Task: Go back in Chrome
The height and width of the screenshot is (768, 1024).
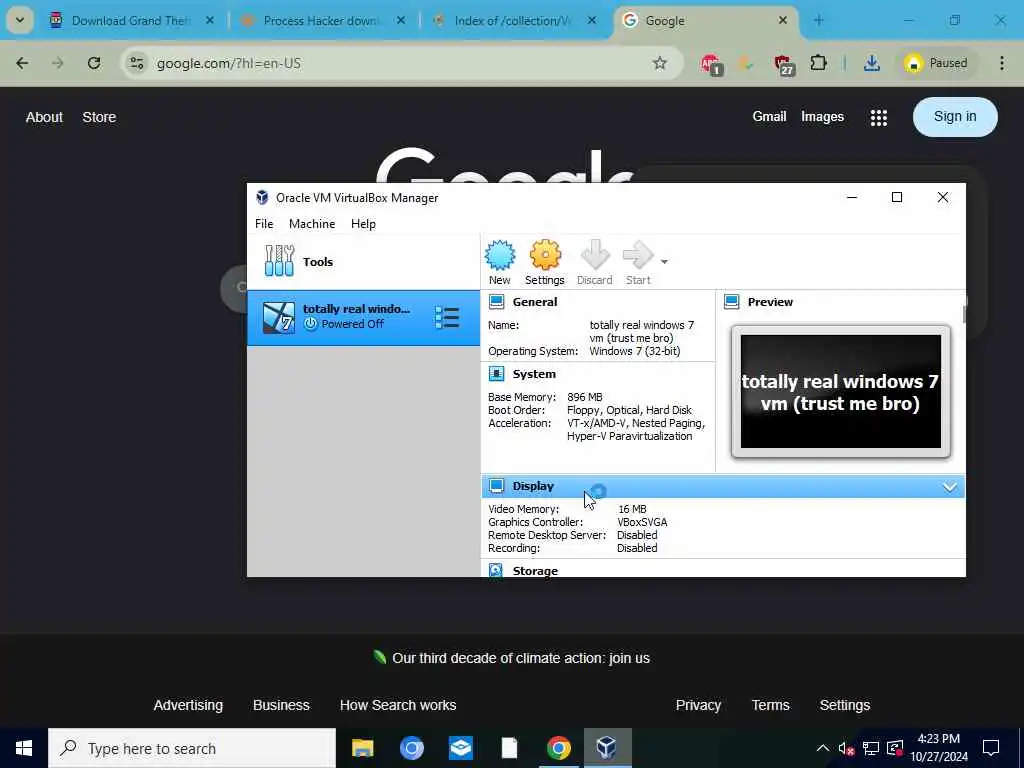Action: [x=22, y=63]
